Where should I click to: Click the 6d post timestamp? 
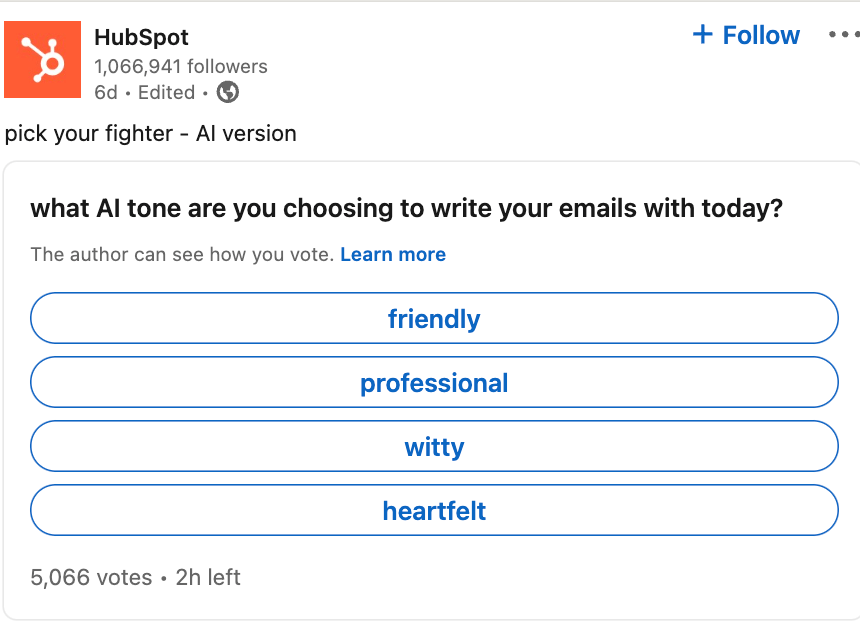tap(105, 92)
